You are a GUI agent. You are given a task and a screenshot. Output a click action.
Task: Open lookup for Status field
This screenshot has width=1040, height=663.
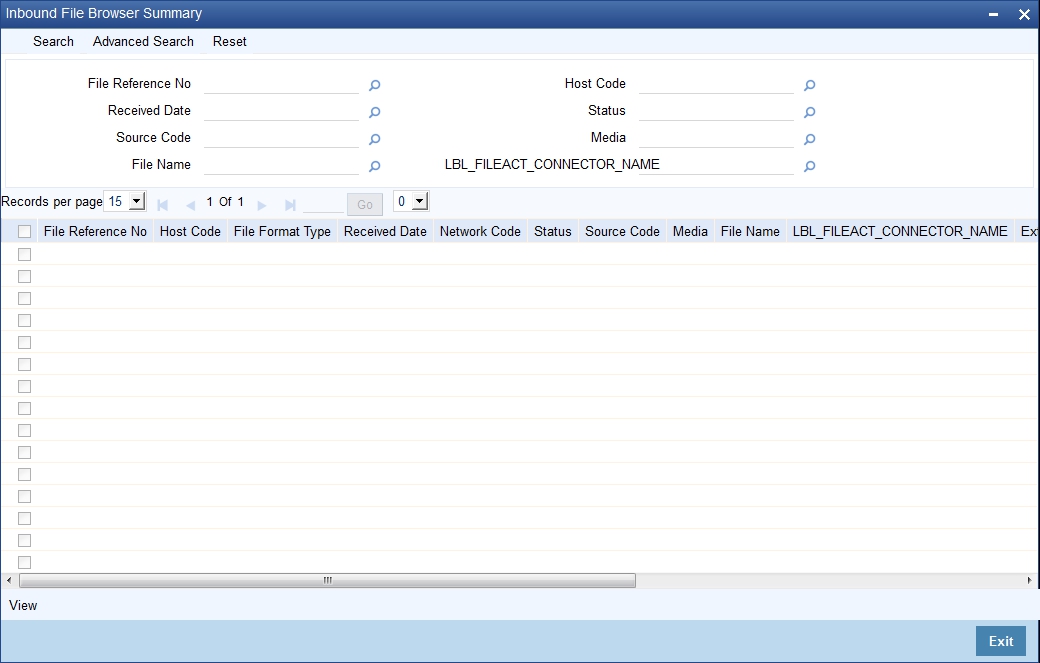[810, 112]
